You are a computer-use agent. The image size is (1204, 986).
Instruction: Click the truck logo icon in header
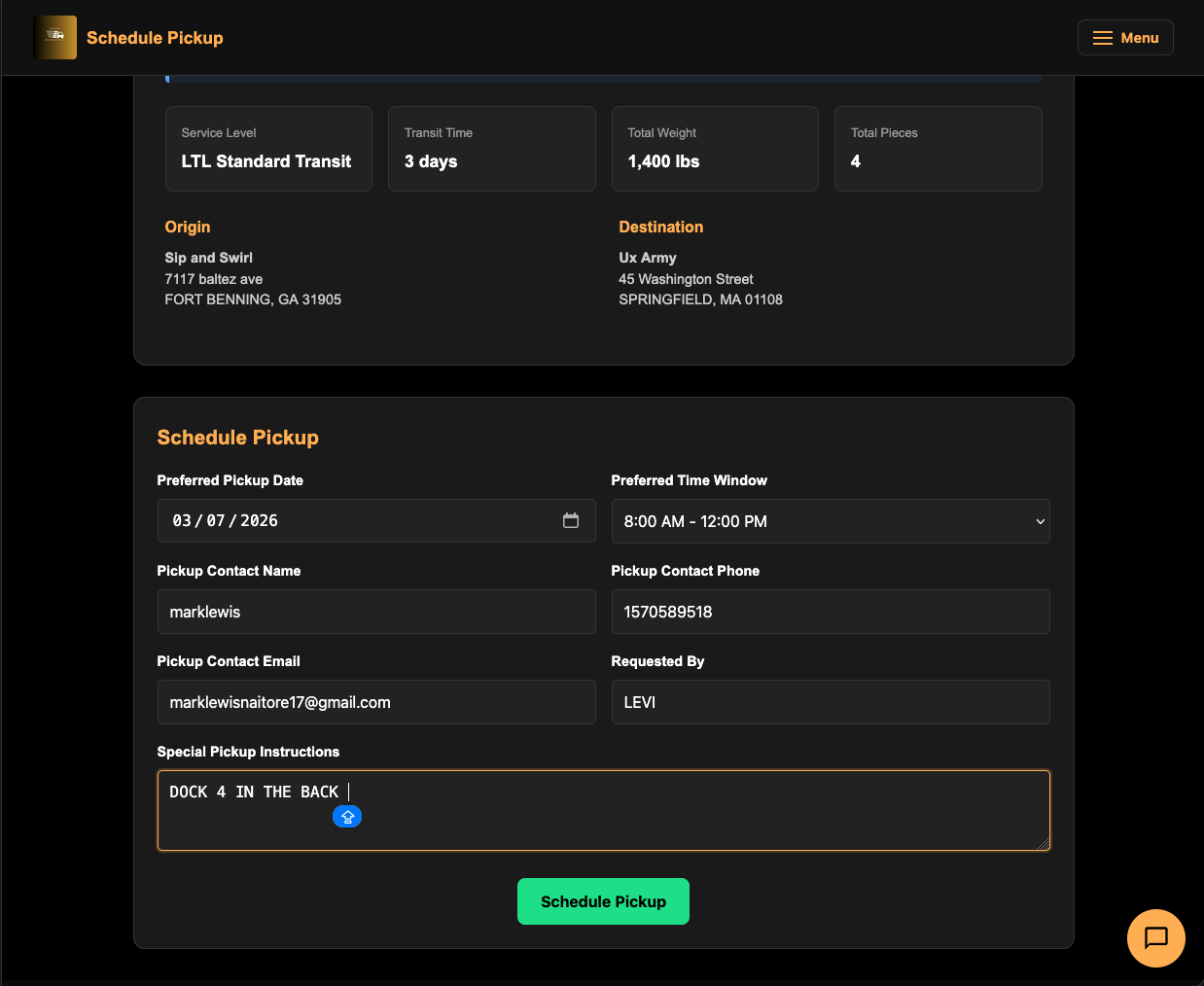[x=55, y=38]
